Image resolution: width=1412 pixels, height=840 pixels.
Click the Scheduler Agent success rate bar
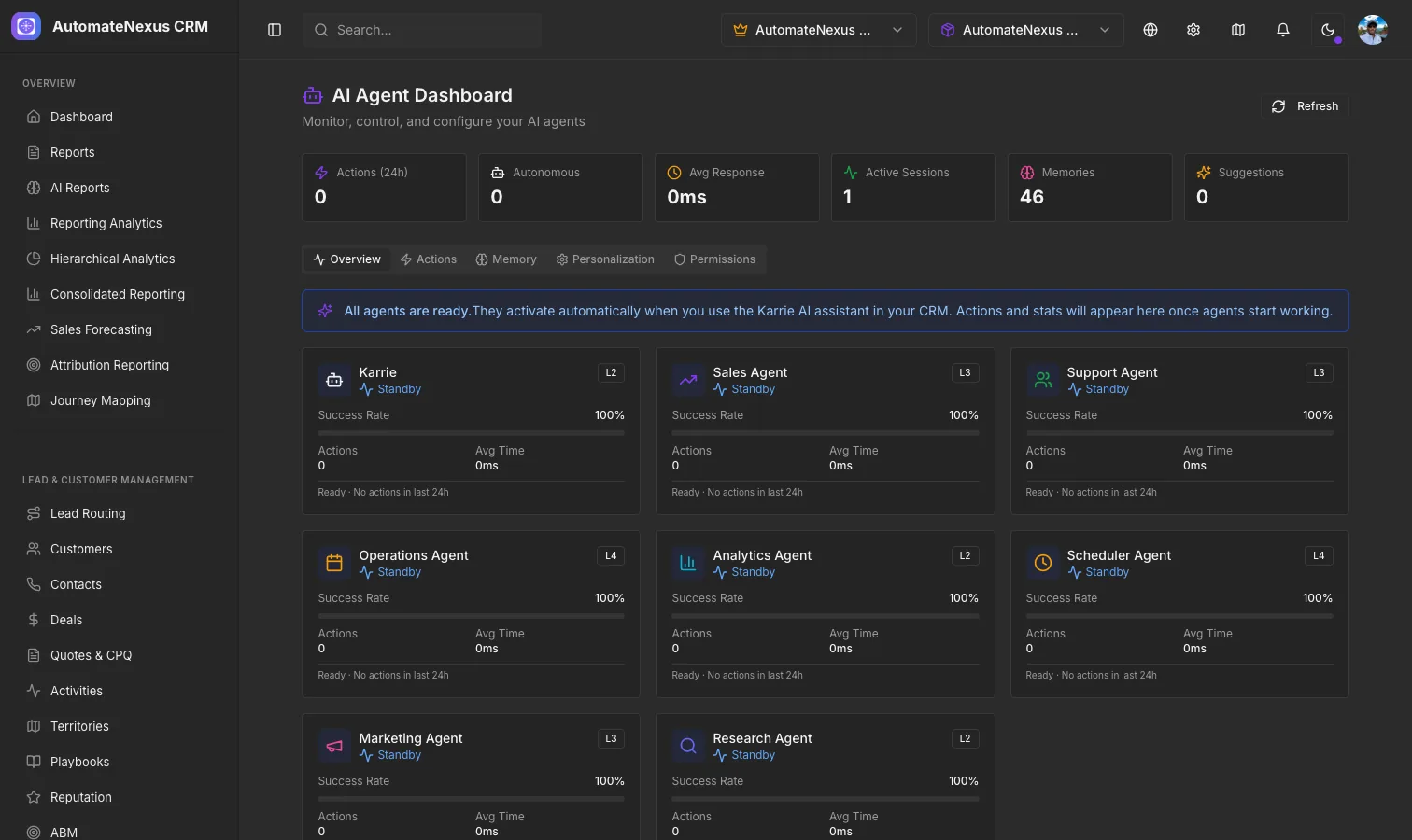(x=1179, y=616)
